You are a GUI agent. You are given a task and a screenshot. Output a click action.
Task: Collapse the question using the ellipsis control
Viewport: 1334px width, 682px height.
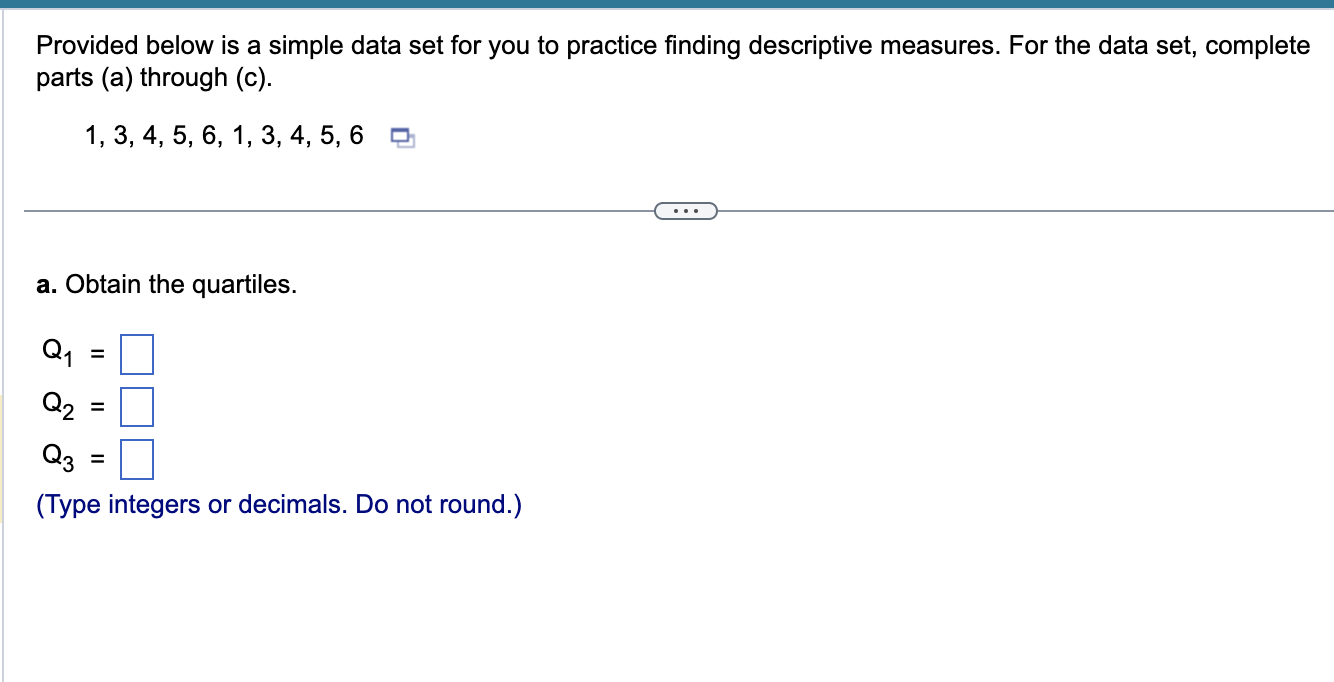[x=686, y=210]
